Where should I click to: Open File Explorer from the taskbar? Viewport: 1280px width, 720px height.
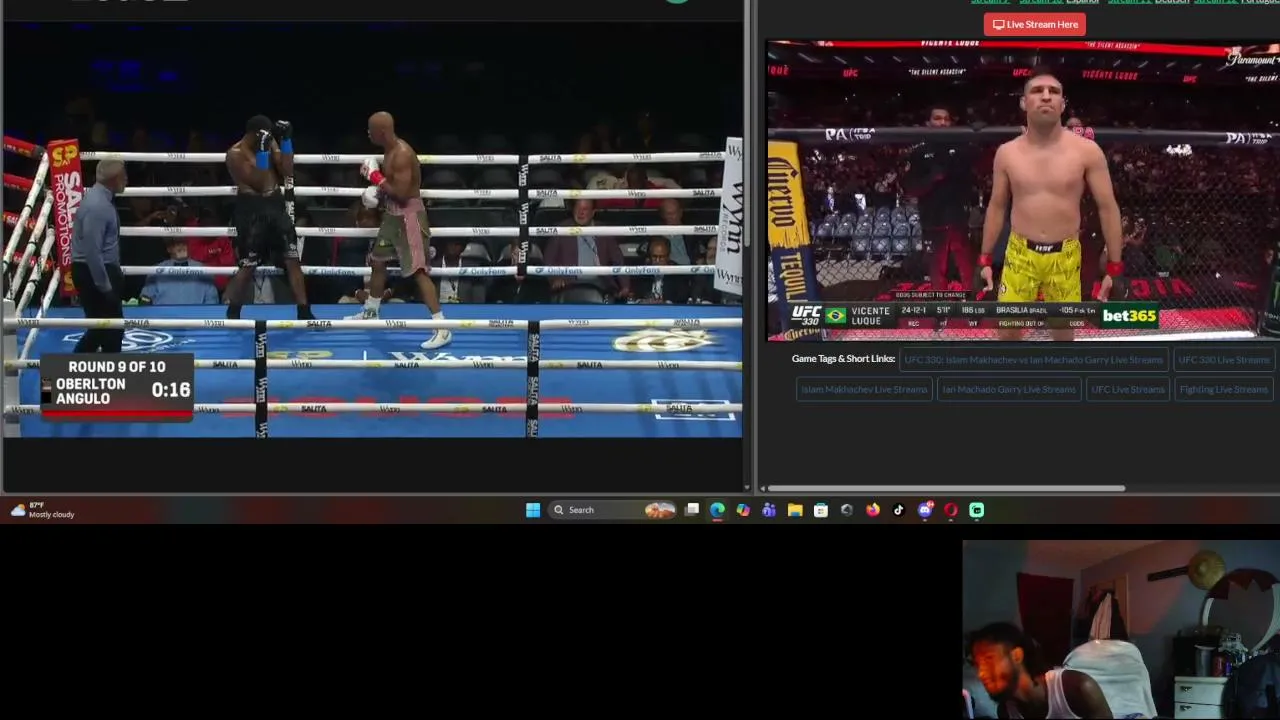tap(795, 510)
